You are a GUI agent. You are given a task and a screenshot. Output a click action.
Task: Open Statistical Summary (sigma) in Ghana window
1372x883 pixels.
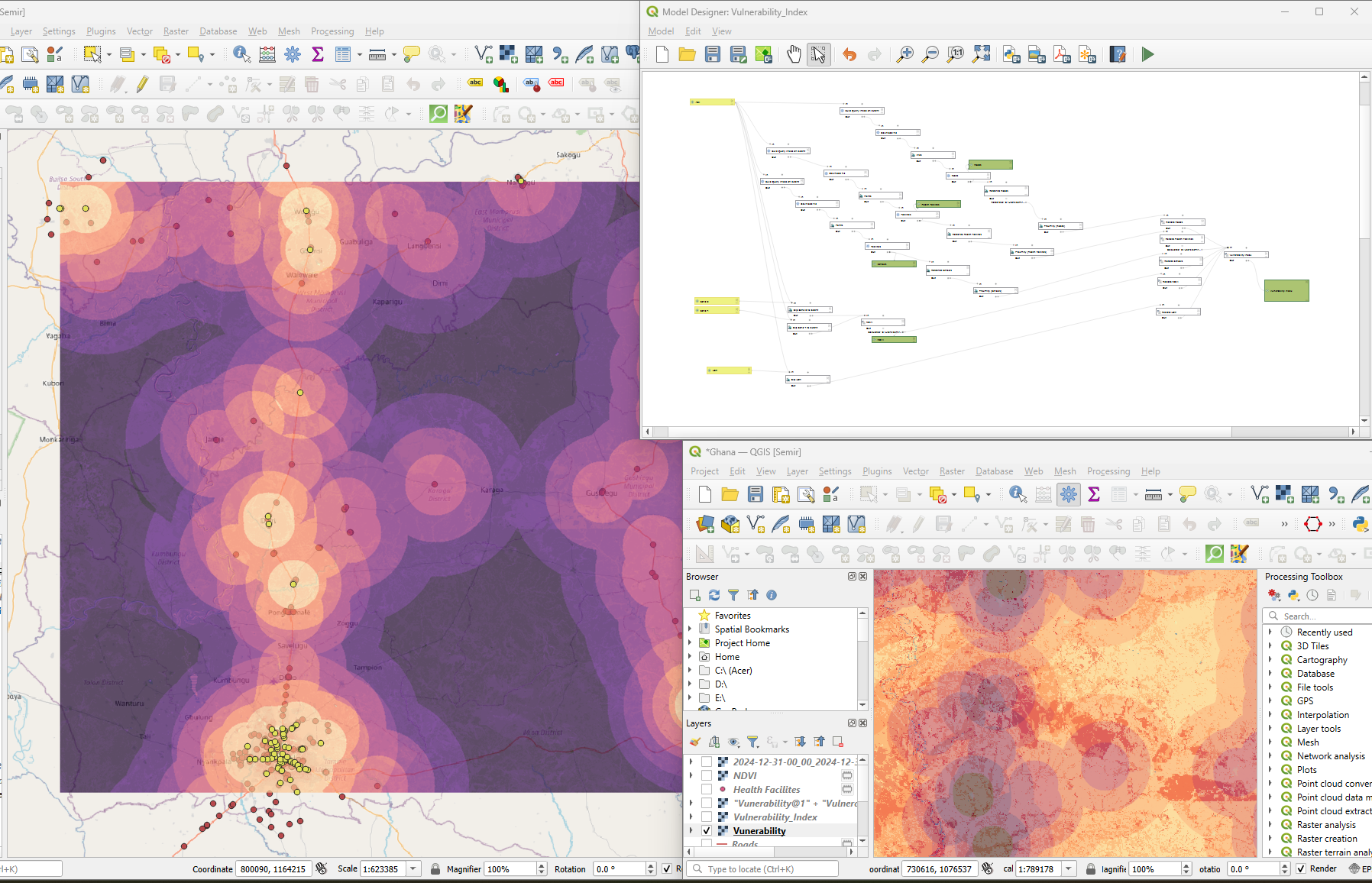pos(1094,494)
